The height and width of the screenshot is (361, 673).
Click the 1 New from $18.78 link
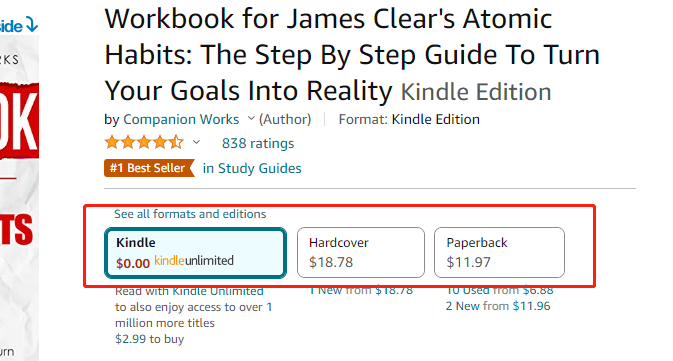361,291
